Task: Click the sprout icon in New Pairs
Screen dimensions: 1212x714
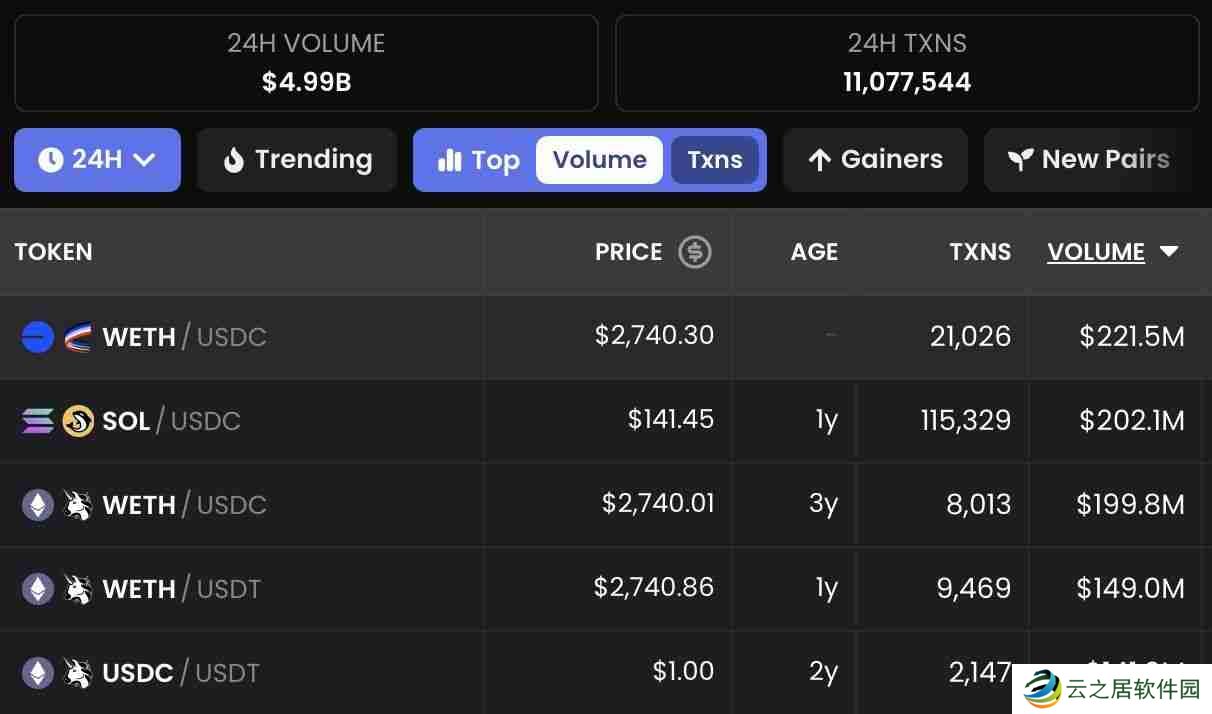Action: click(x=1020, y=160)
